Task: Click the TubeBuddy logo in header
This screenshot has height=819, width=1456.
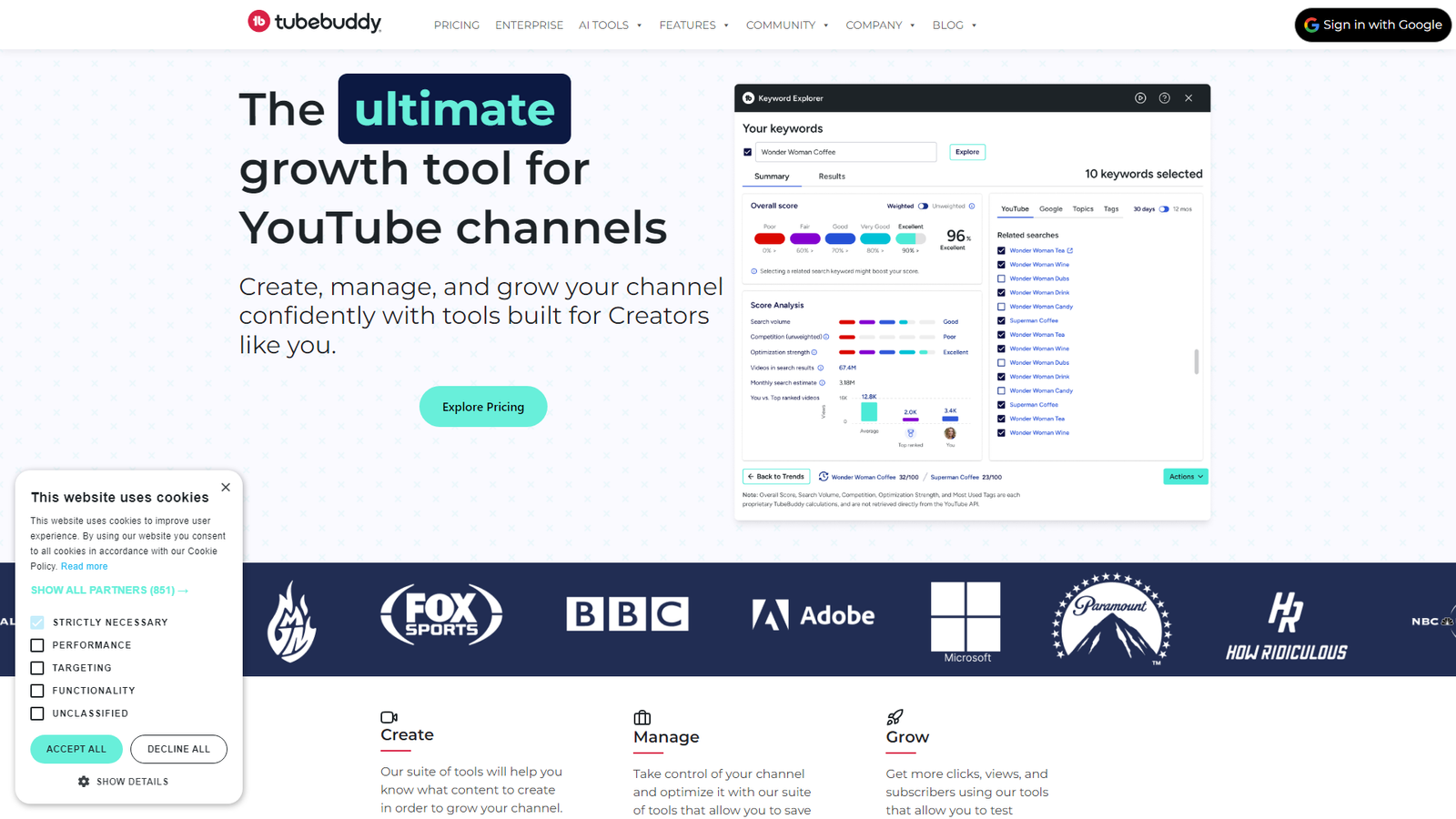Action: pyautogui.click(x=315, y=22)
